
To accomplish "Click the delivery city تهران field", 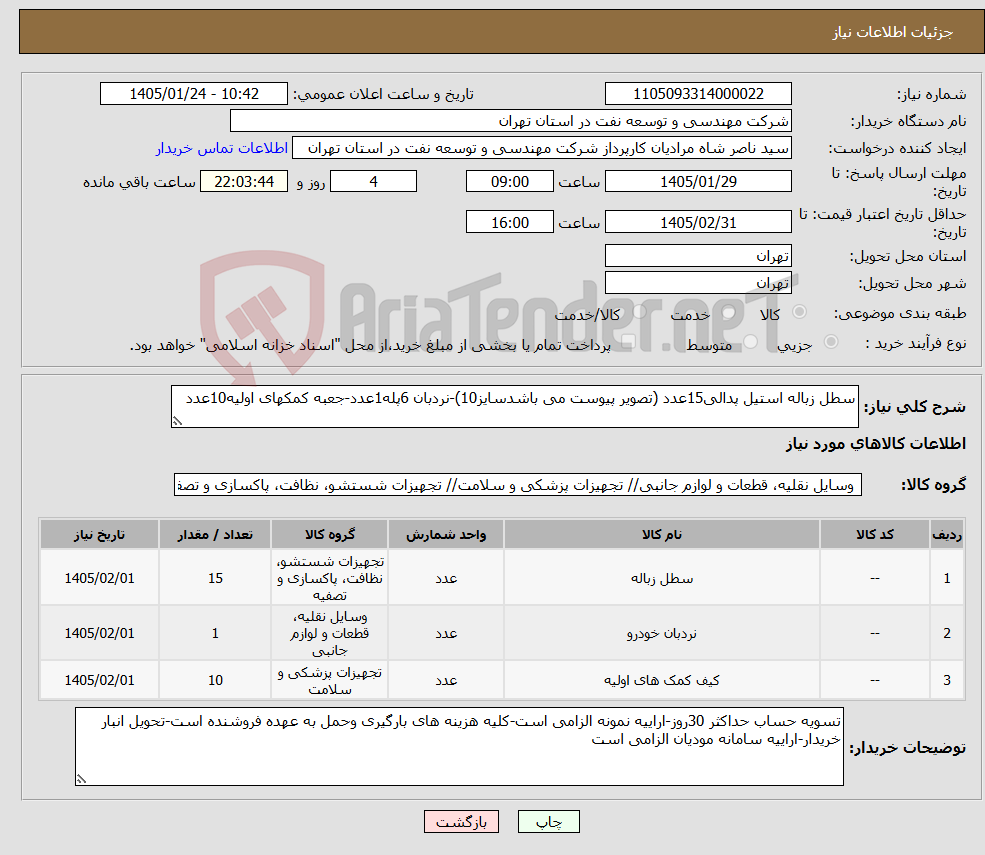I will 698,283.
